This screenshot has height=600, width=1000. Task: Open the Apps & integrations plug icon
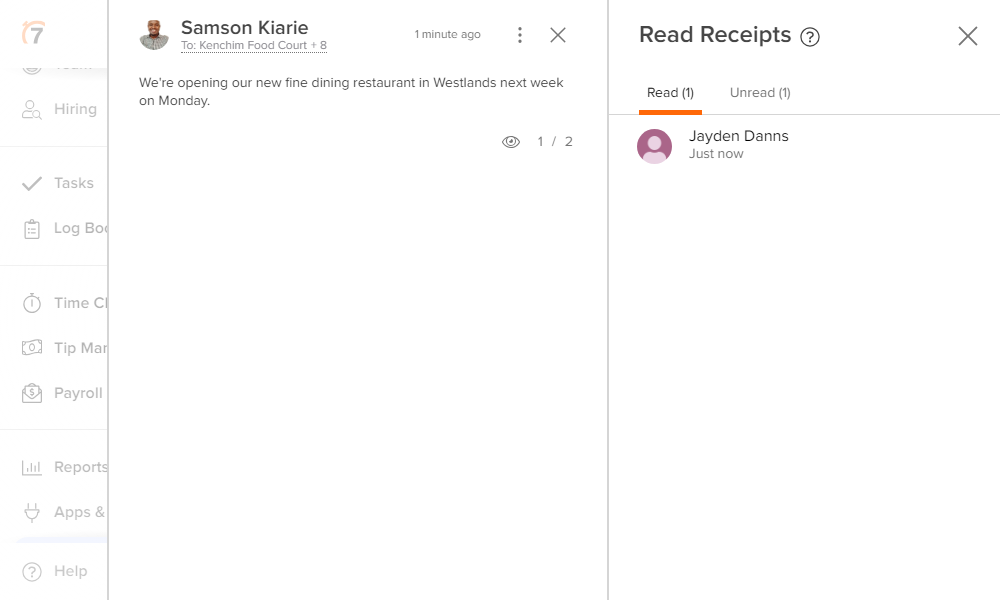tap(32, 512)
